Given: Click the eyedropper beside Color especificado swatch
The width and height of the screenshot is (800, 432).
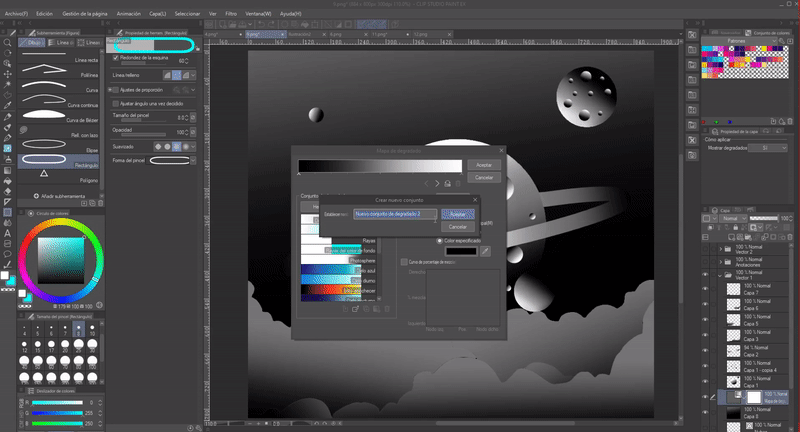Looking at the screenshot, I should 487,252.
